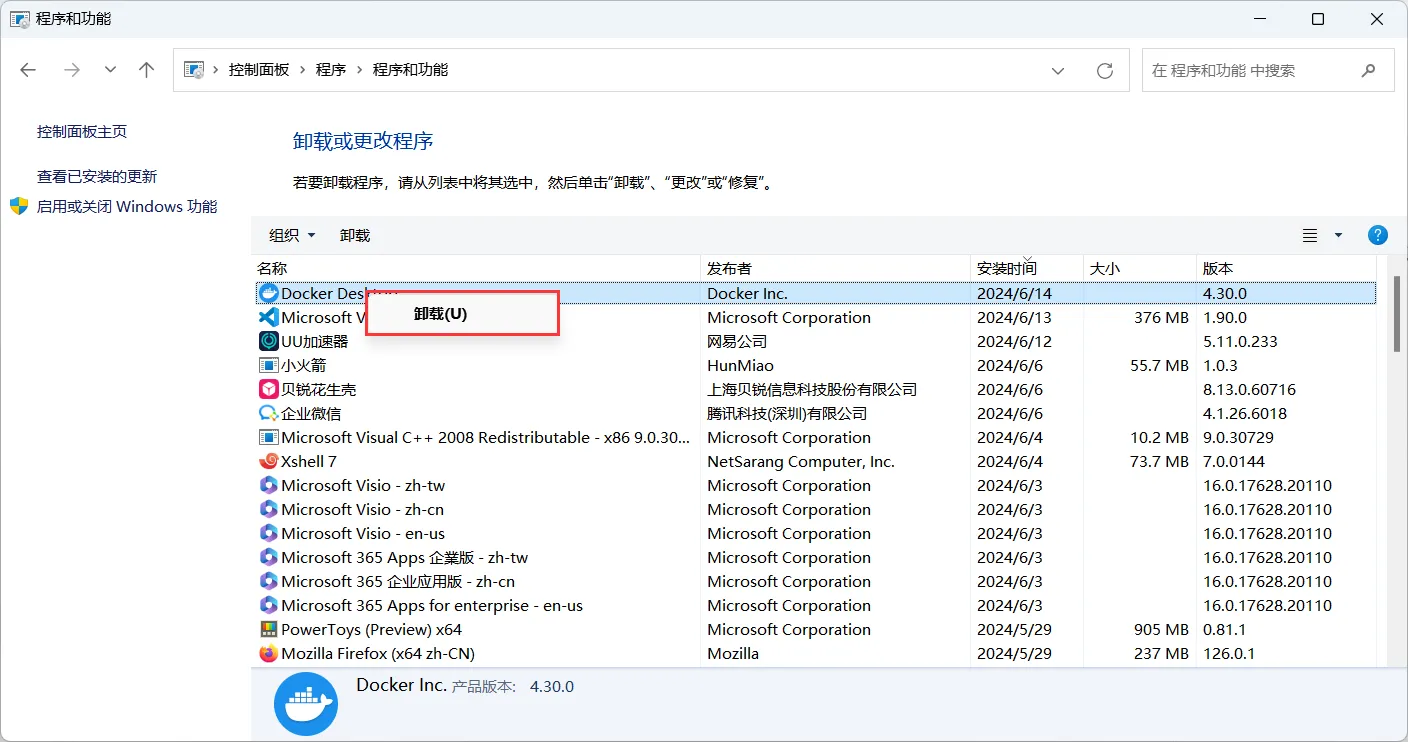Image resolution: width=1408 pixels, height=742 pixels.
Task: Click the PowerToys (Preview) x64 icon
Action: 268,629
